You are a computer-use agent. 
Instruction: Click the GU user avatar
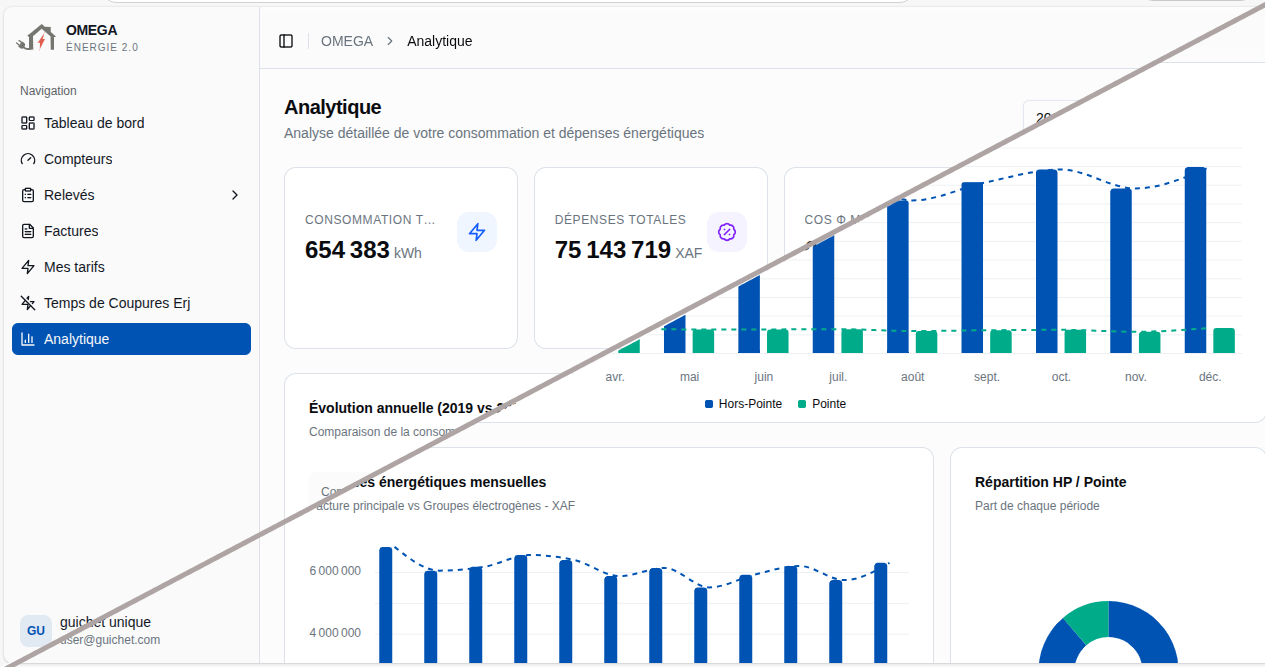click(36, 631)
